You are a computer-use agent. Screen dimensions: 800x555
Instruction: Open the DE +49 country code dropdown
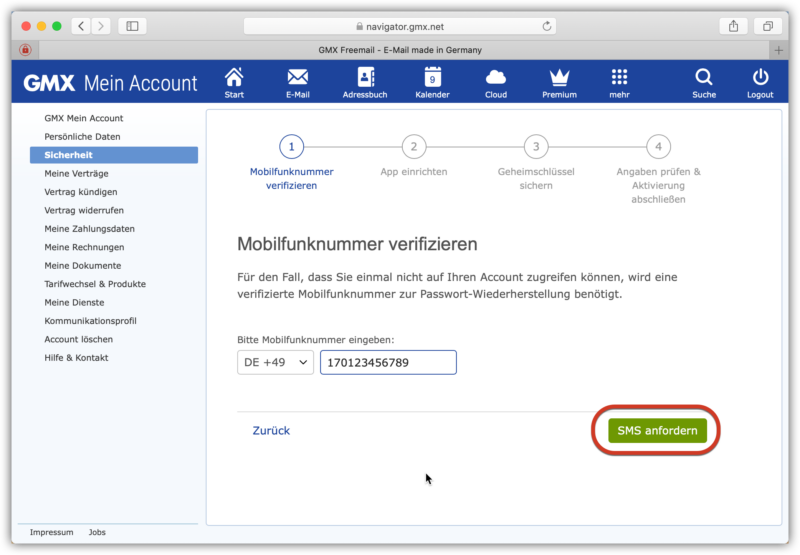coord(275,362)
